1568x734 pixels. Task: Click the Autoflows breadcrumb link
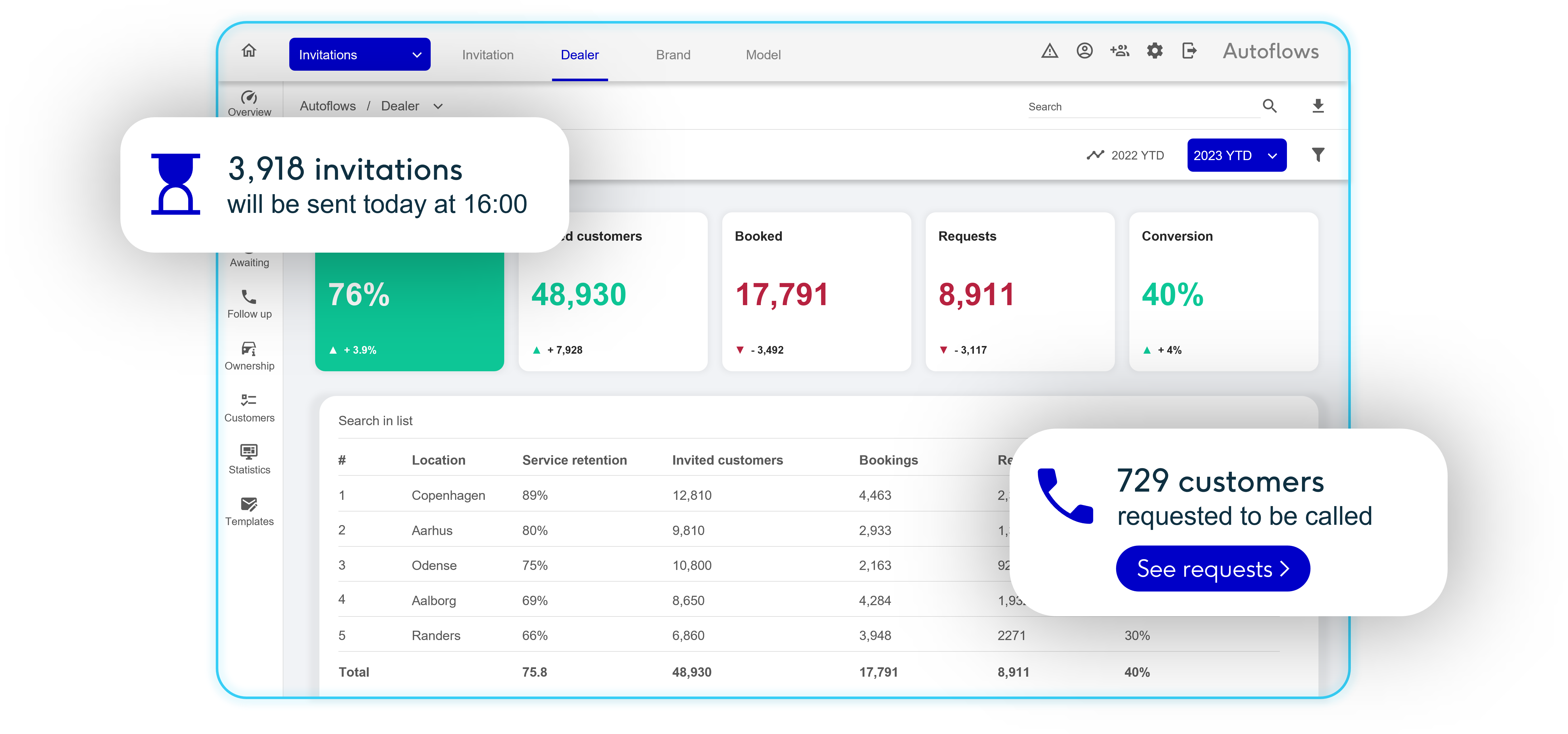(327, 106)
